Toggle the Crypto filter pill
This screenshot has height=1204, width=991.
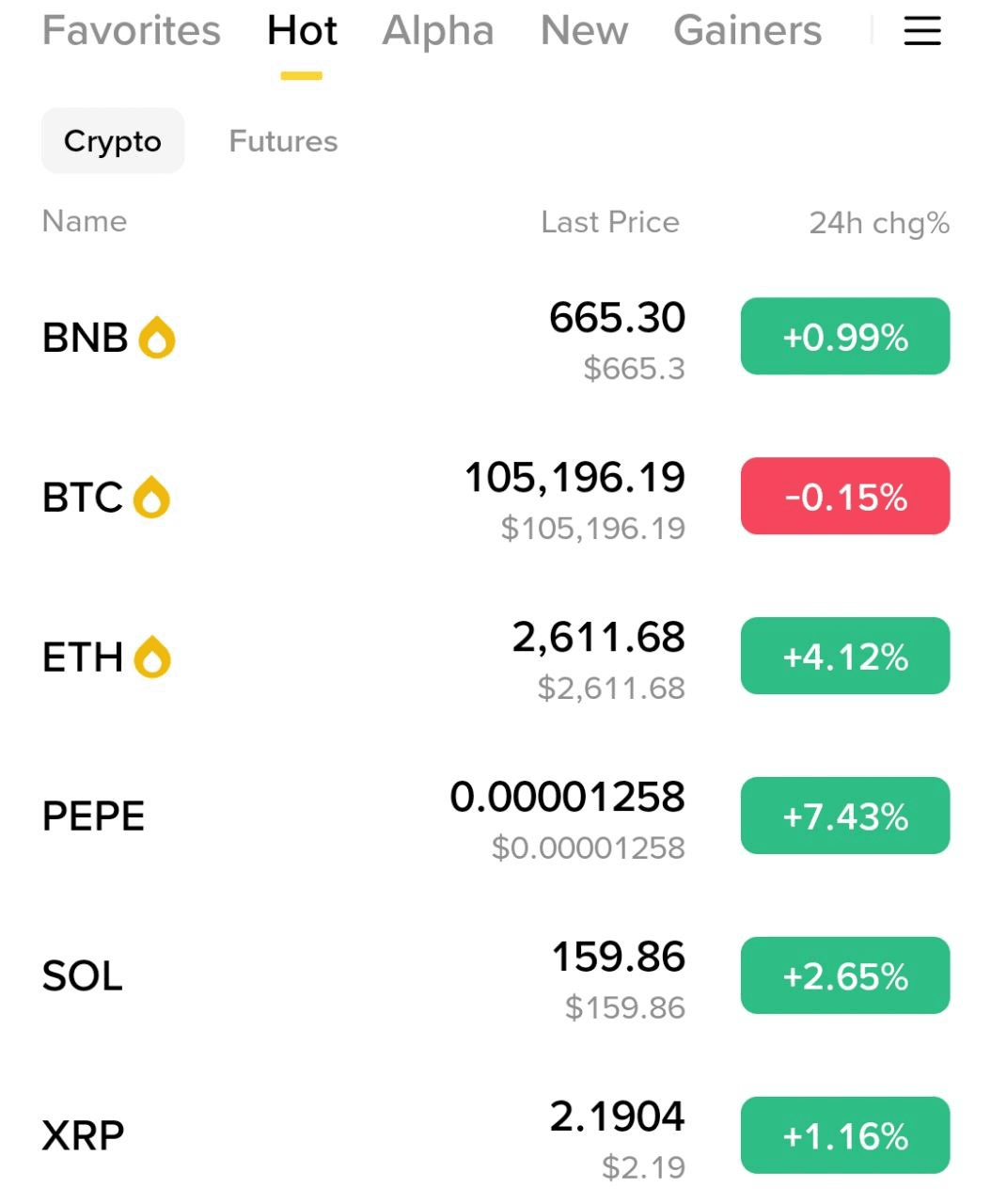point(113,141)
